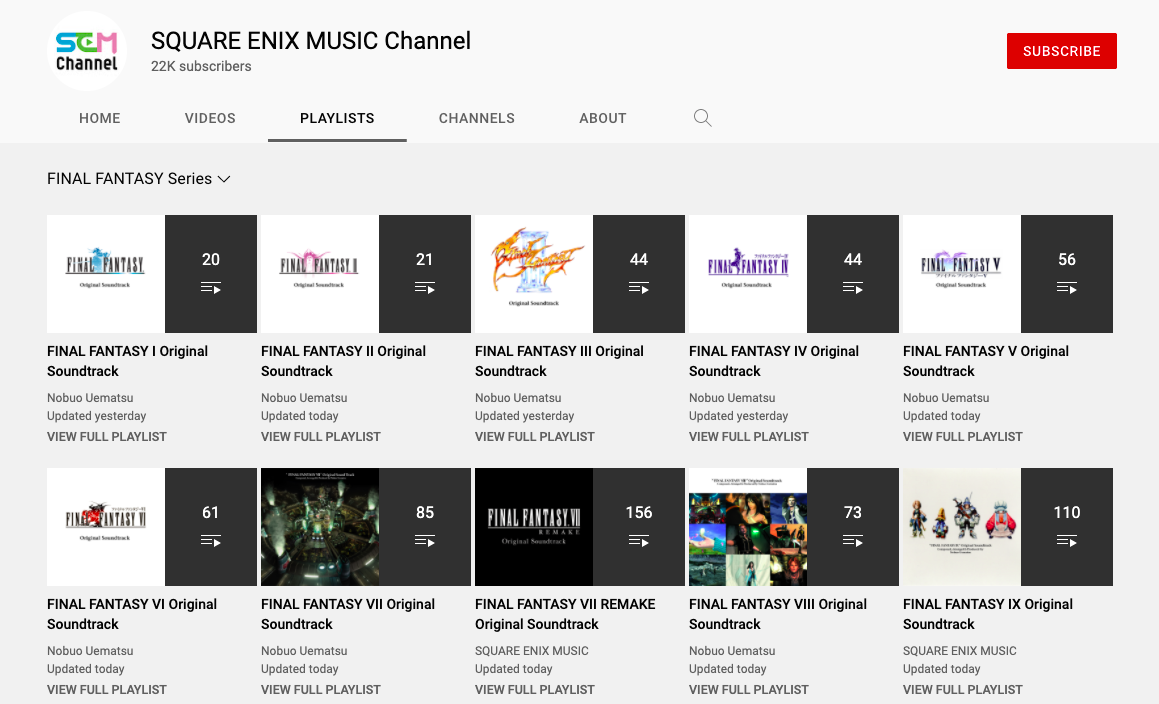Screen dimensions: 1159x704
Task: Click the 22K subscribers text
Action: (x=201, y=67)
